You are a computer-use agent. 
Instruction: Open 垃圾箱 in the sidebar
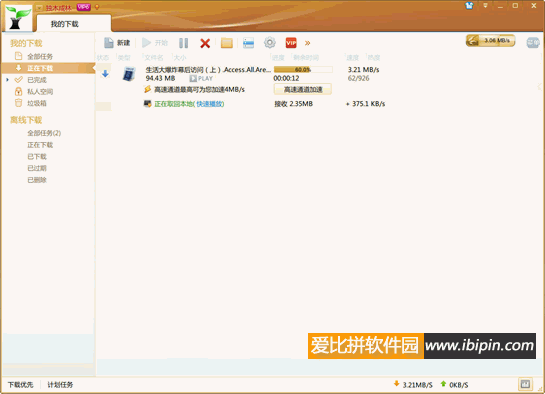[36, 103]
